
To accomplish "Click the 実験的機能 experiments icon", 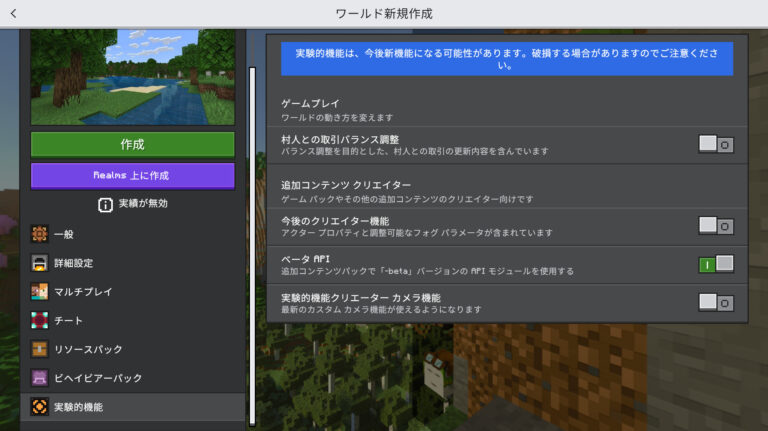I will (x=40, y=407).
